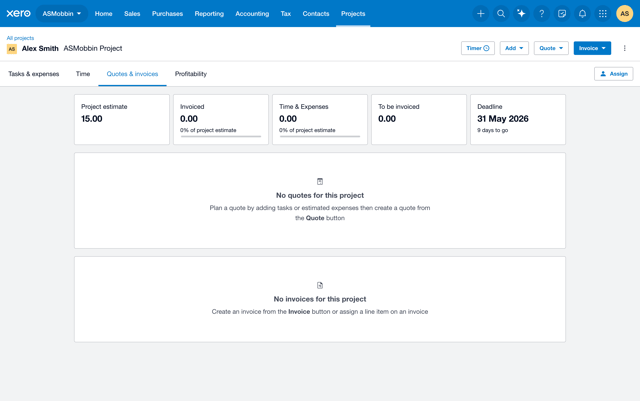The width and height of the screenshot is (640, 401).
Task: Click the Project estimate 15.00 value
Action: coord(92,119)
